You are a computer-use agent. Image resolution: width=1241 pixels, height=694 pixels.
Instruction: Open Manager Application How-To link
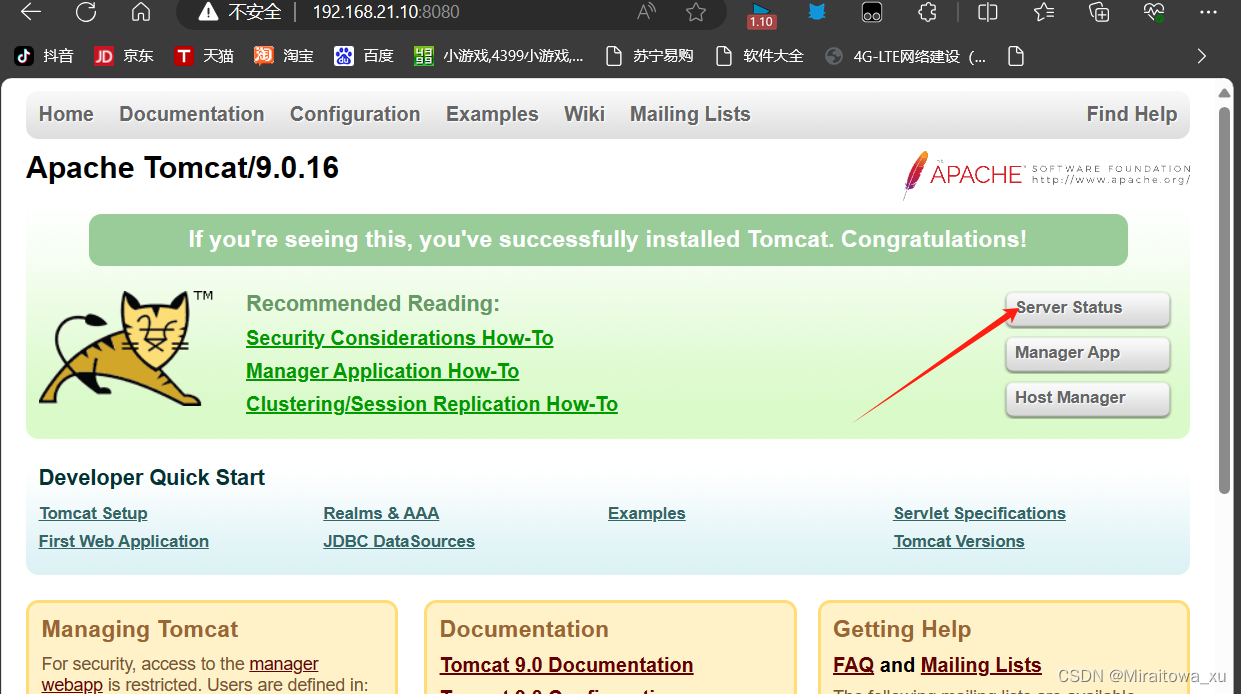[x=383, y=371]
